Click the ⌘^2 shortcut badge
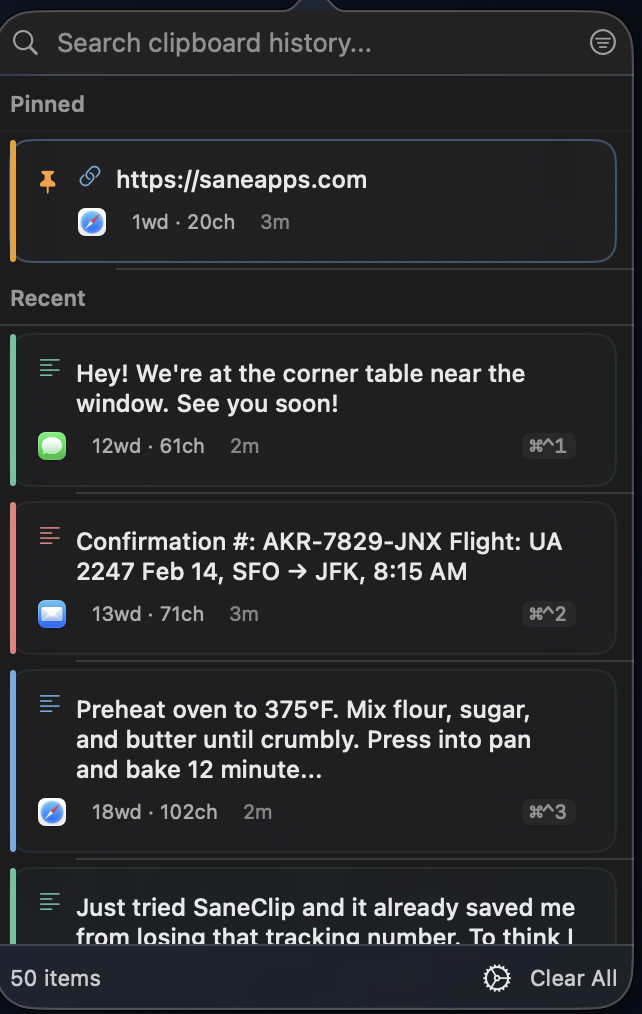642x1014 pixels. tap(548, 614)
